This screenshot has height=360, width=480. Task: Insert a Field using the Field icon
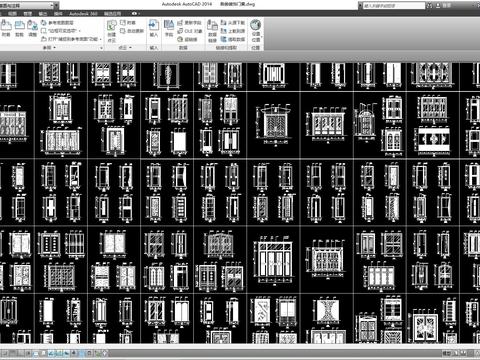click(x=169, y=28)
